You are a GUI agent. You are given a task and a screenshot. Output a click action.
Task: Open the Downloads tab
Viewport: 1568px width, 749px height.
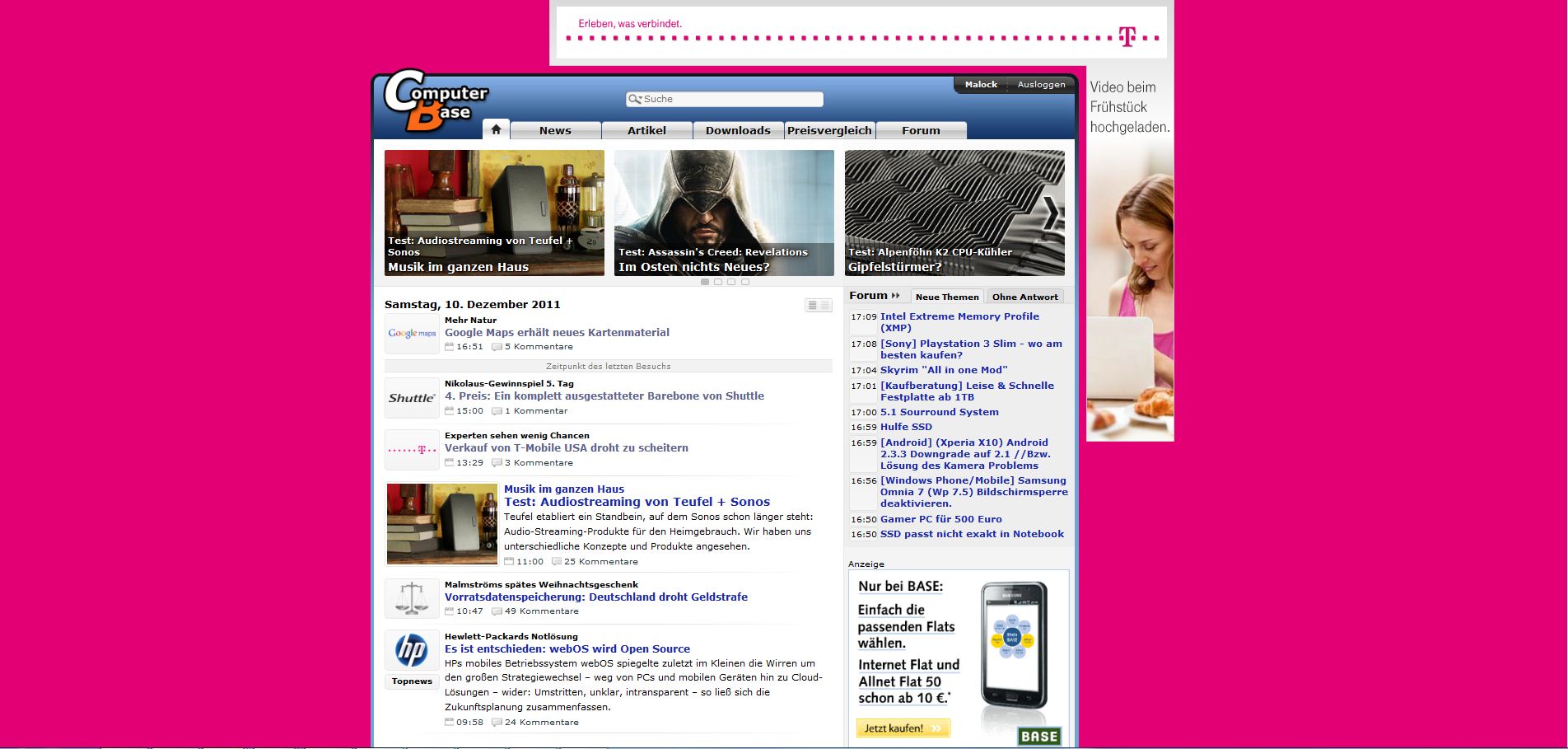click(x=738, y=130)
